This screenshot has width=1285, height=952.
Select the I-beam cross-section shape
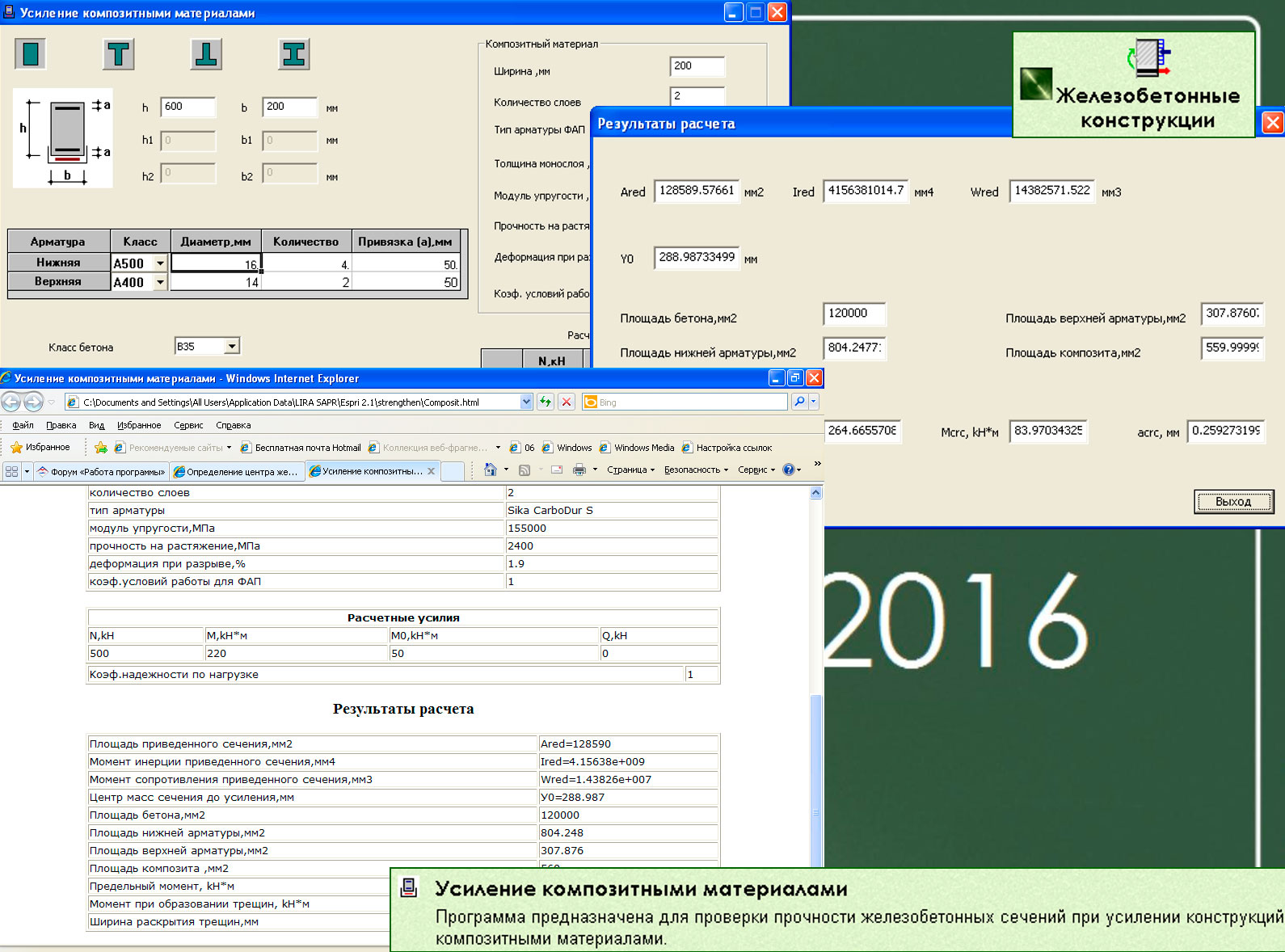[x=294, y=54]
